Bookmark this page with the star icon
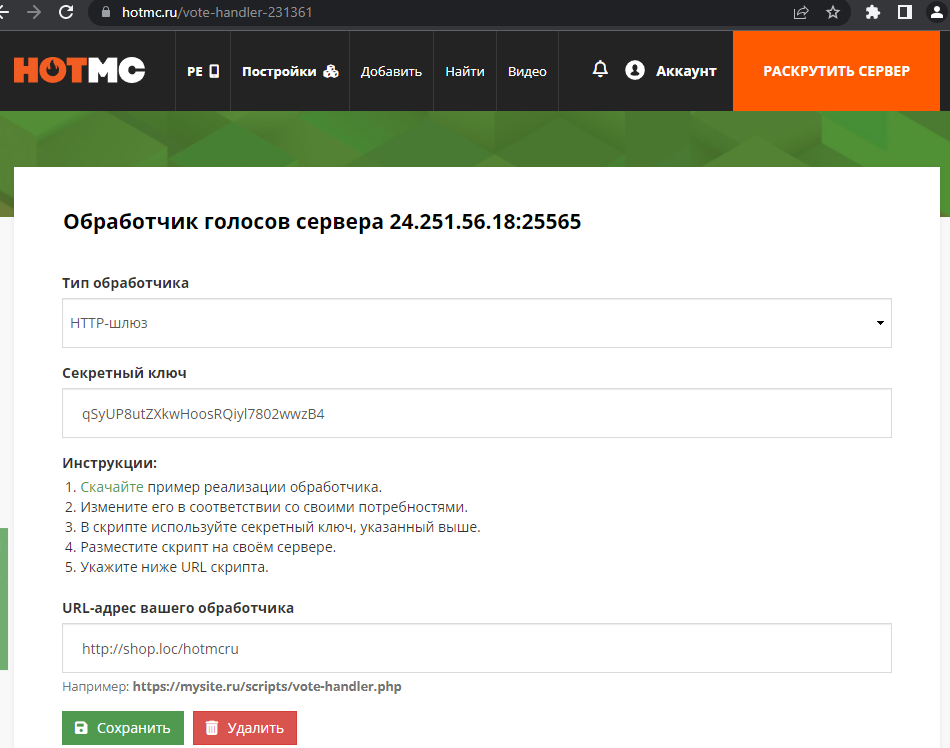 pos(833,13)
